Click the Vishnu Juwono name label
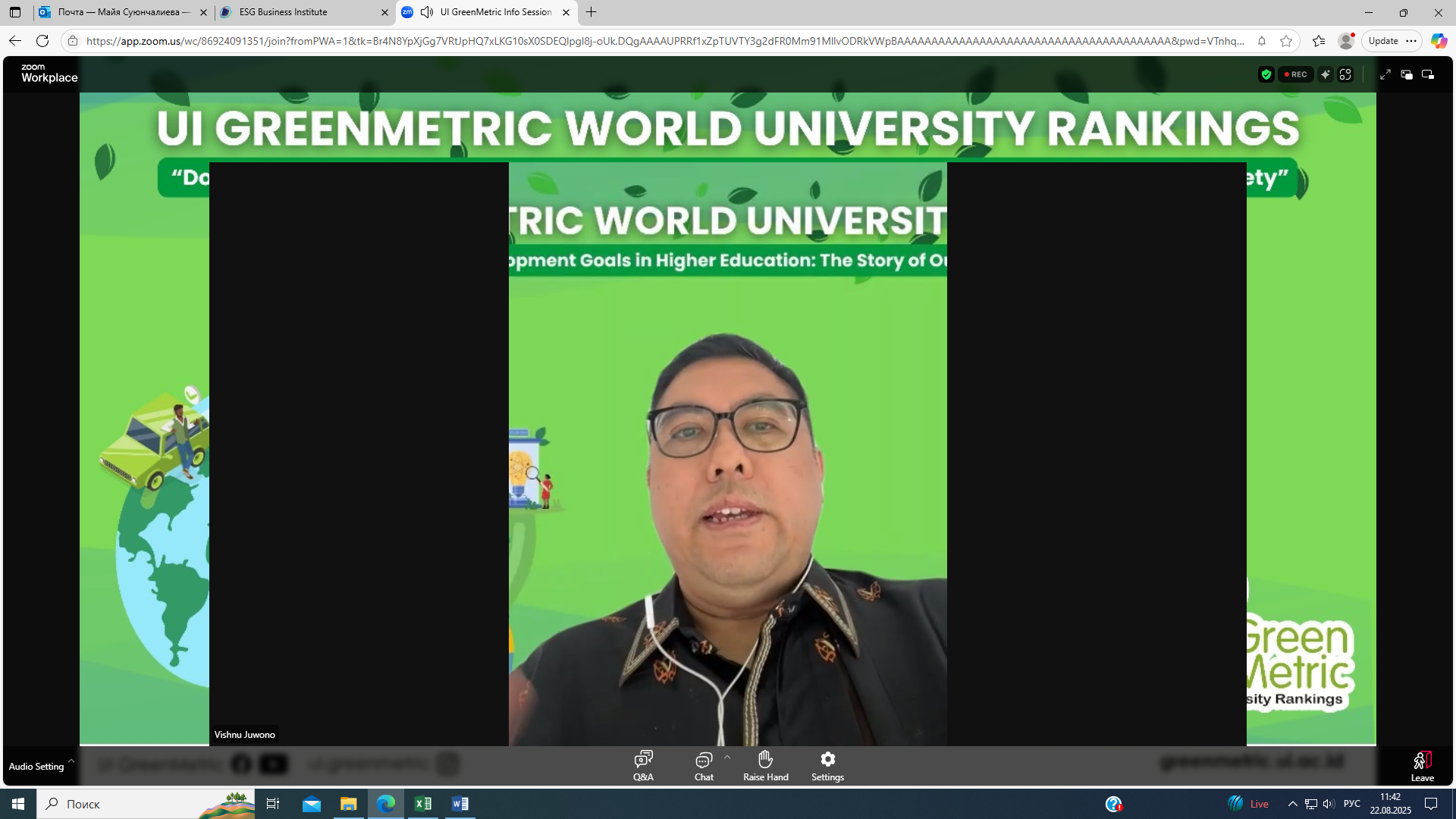The width and height of the screenshot is (1456, 819). (x=244, y=734)
